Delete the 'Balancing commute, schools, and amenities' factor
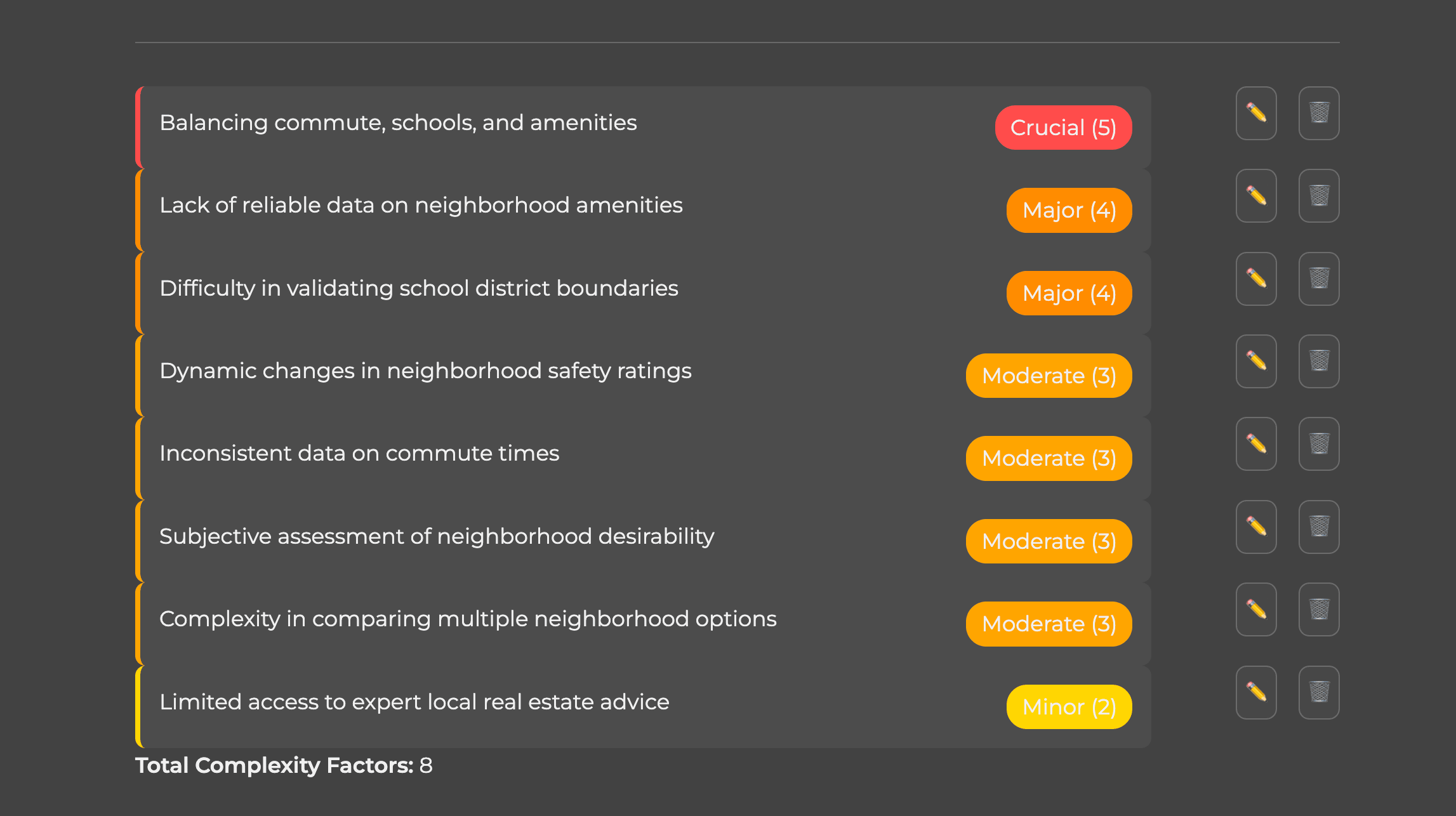Image resolution: width=1456 pixels, height=816 pixels. pos(1319,113)
